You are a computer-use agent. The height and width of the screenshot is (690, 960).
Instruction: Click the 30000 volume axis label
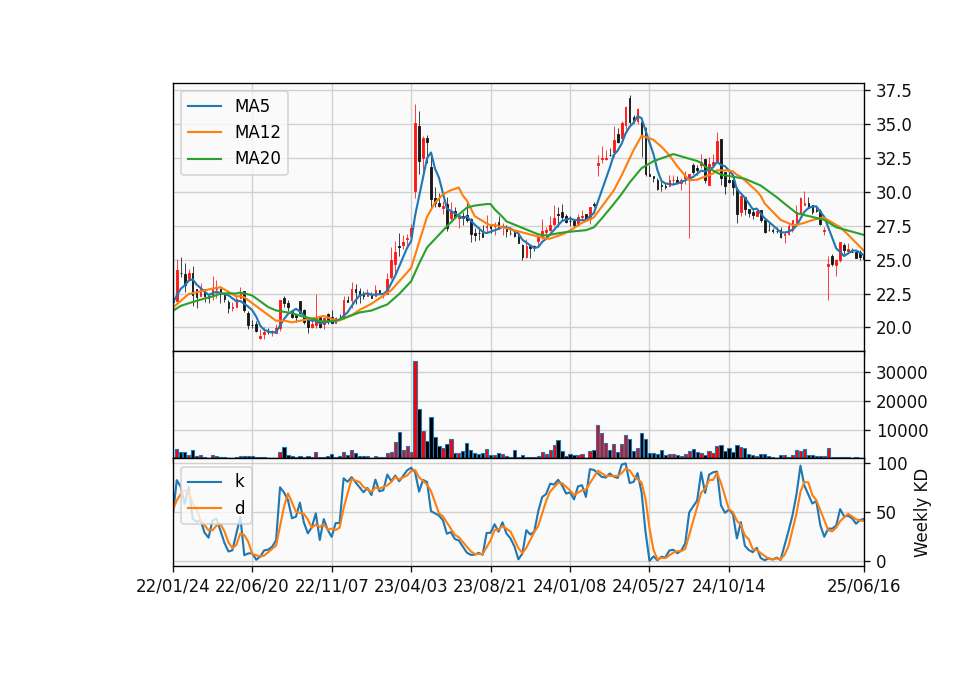click(901, 373)
